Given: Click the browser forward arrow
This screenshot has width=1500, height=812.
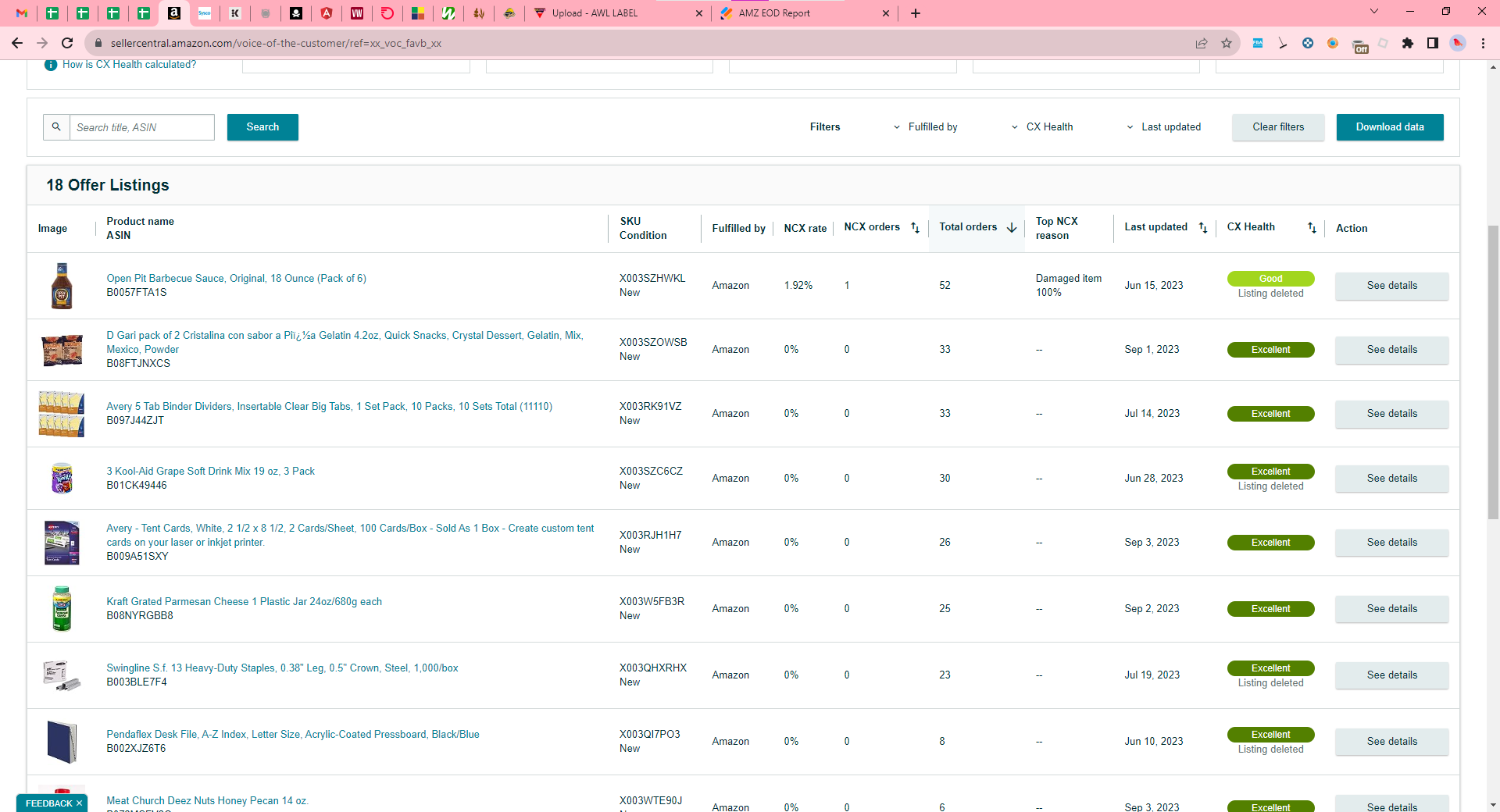Looking at the screenshot, I should click(x=42, y=43).
